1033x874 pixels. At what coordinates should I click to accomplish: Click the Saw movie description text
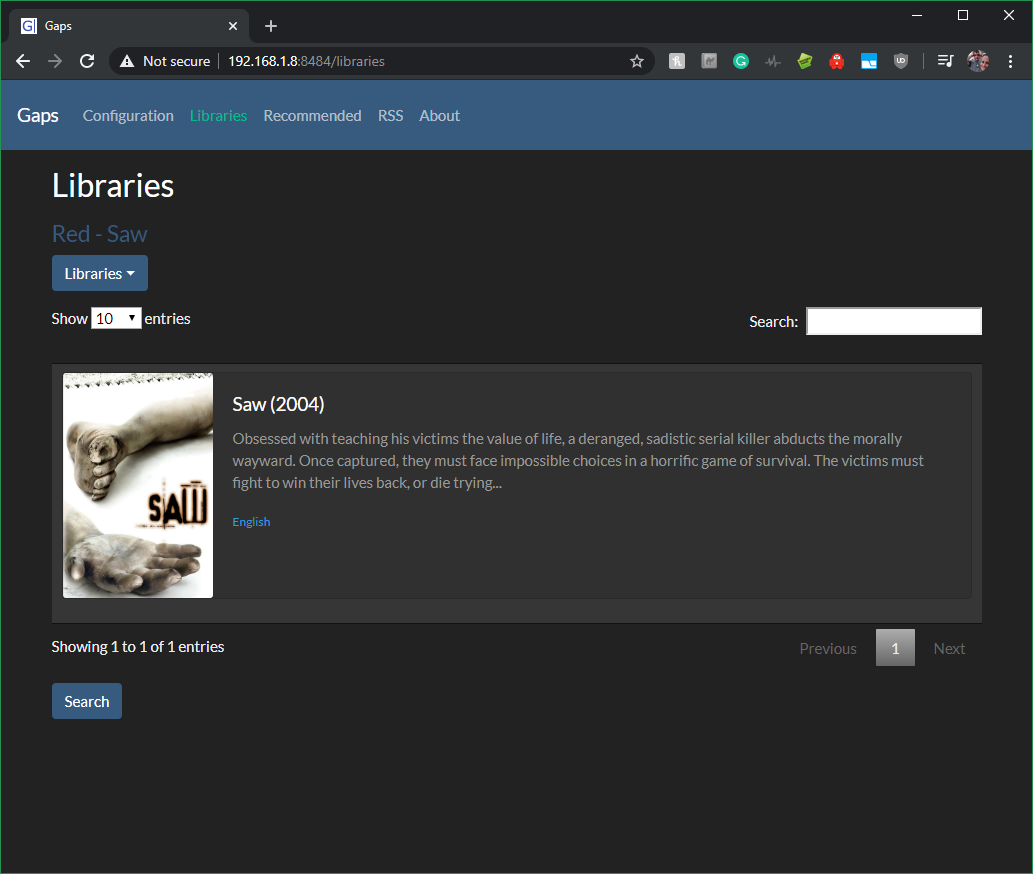pyautogui.click(x=578, y=460)
